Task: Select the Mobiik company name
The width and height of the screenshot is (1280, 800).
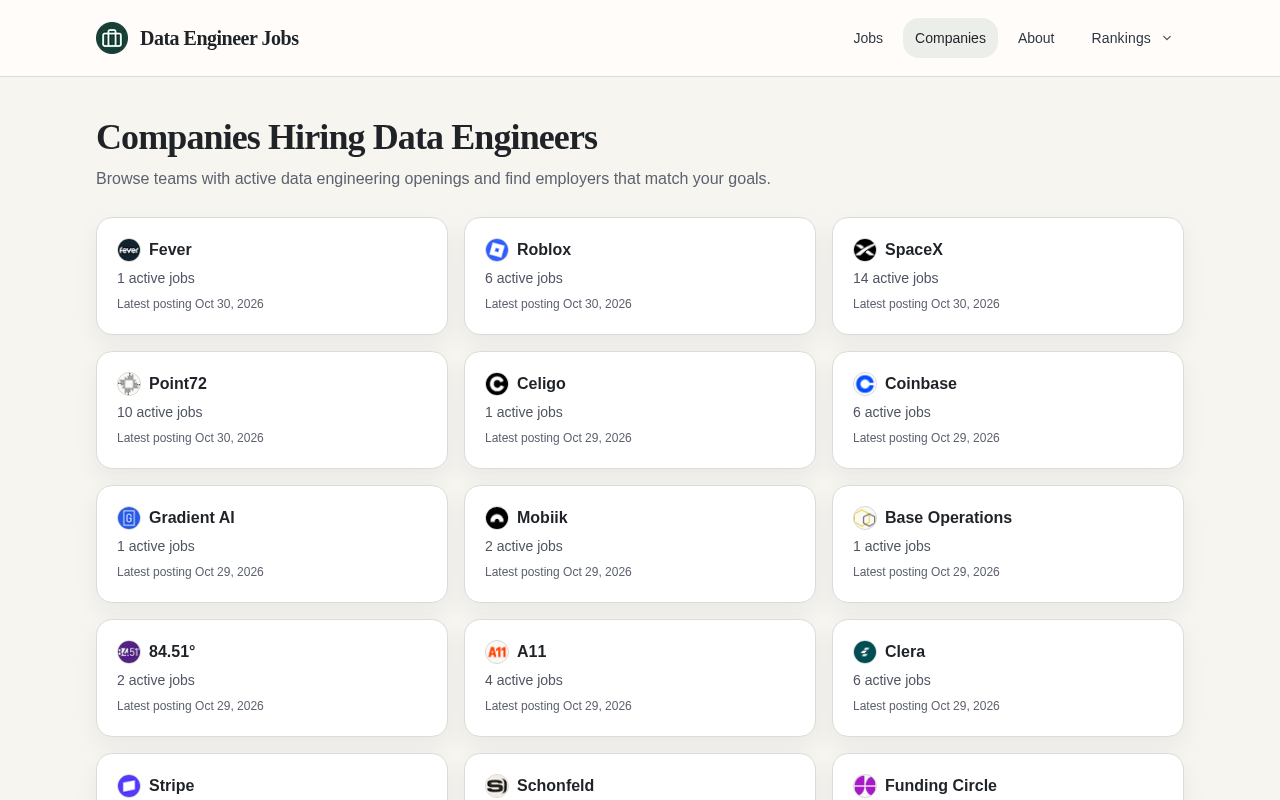Action: point(542,518)
